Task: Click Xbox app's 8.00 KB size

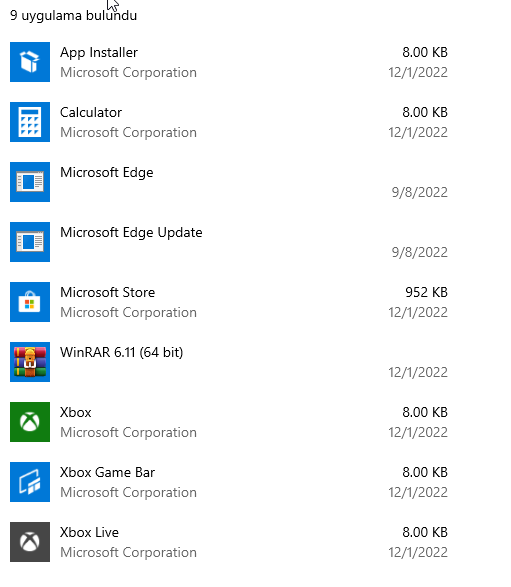Action: (x=425, y=412)
